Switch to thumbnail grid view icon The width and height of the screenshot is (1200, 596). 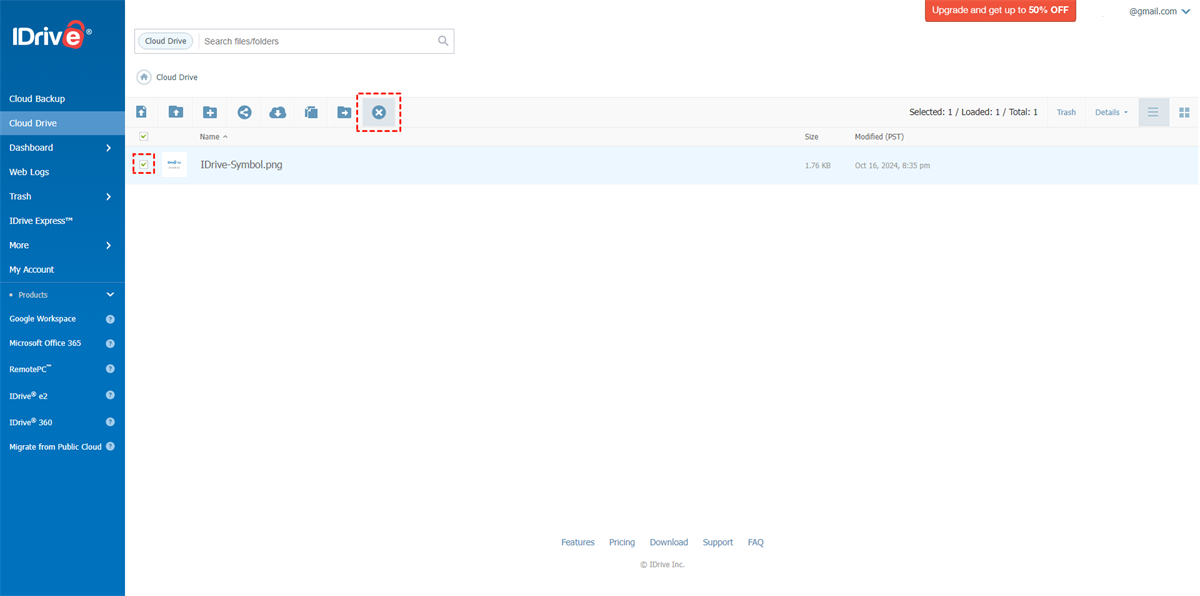tap(1184, 112)
